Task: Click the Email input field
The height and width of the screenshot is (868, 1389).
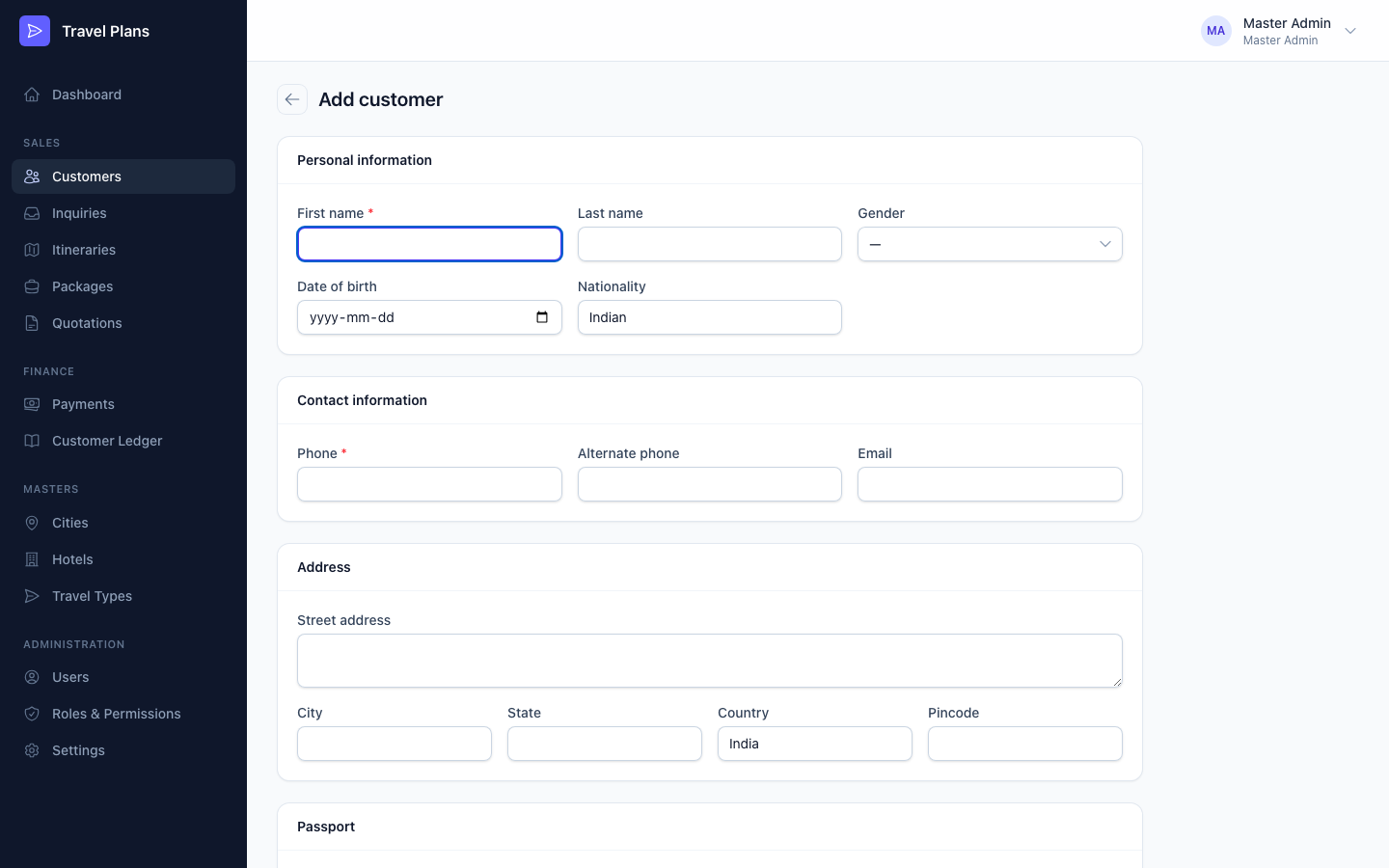Action: pos(990,484)
